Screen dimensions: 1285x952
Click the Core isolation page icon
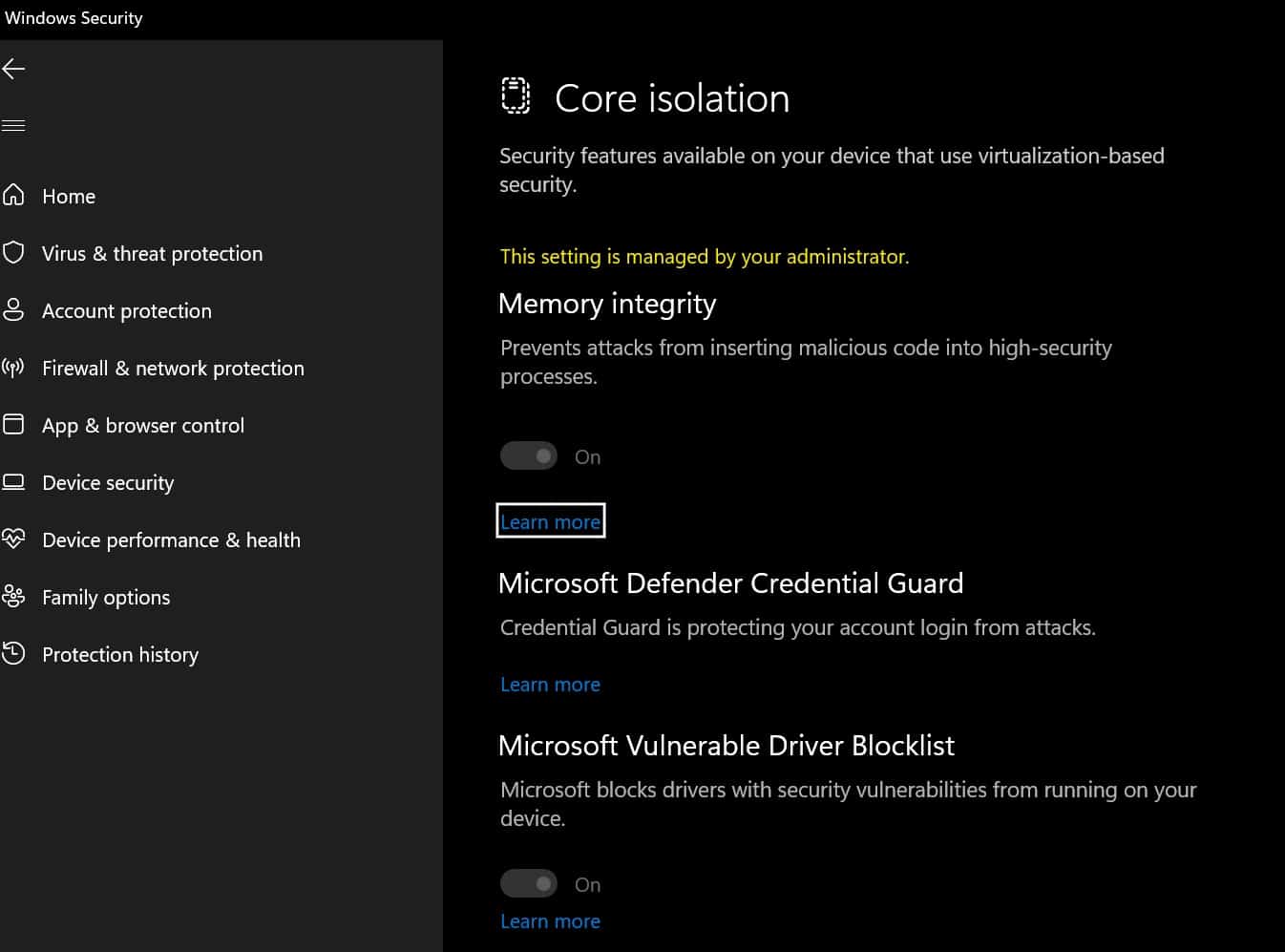point(516,95)
